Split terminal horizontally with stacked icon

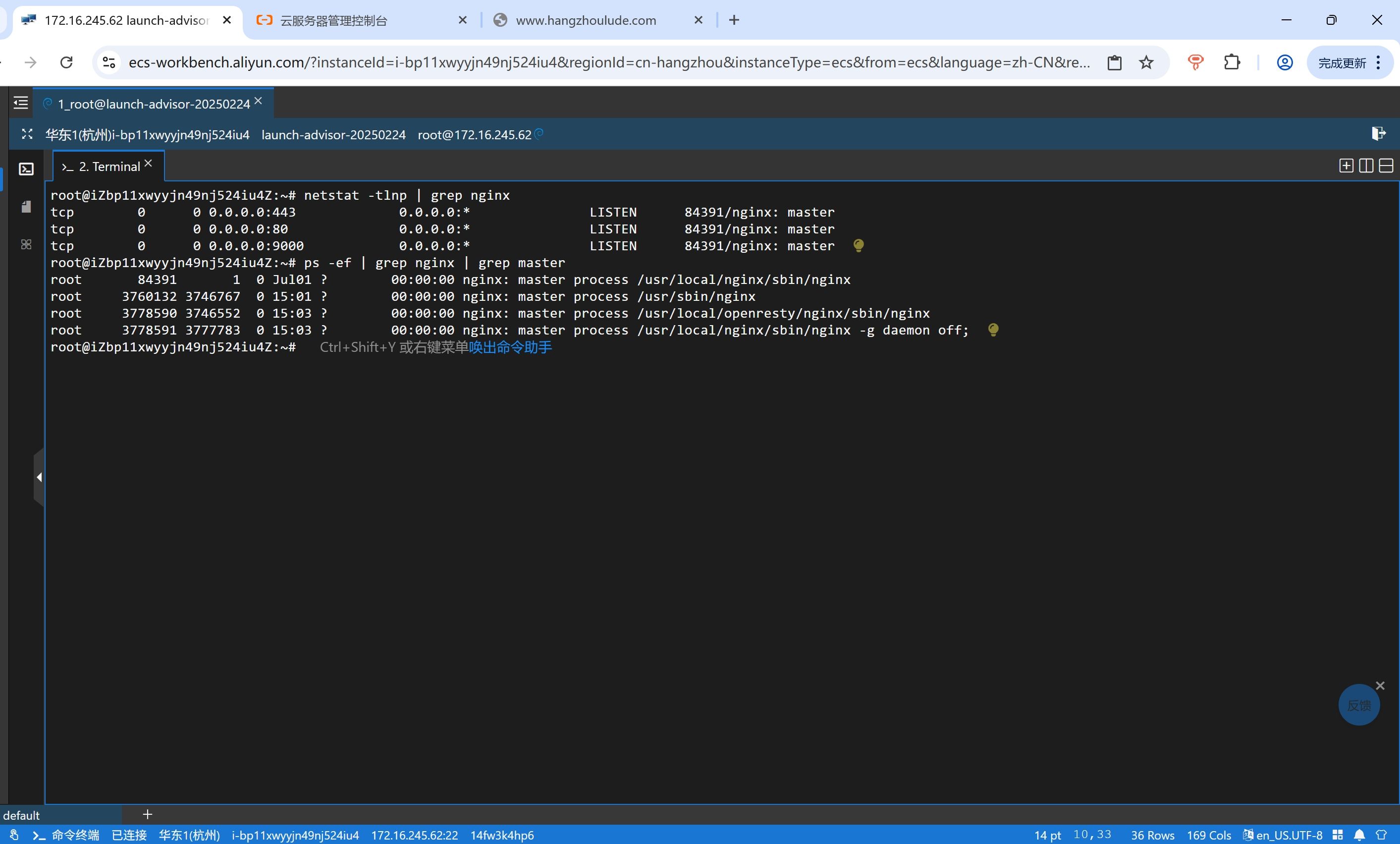click(1386, 166)
